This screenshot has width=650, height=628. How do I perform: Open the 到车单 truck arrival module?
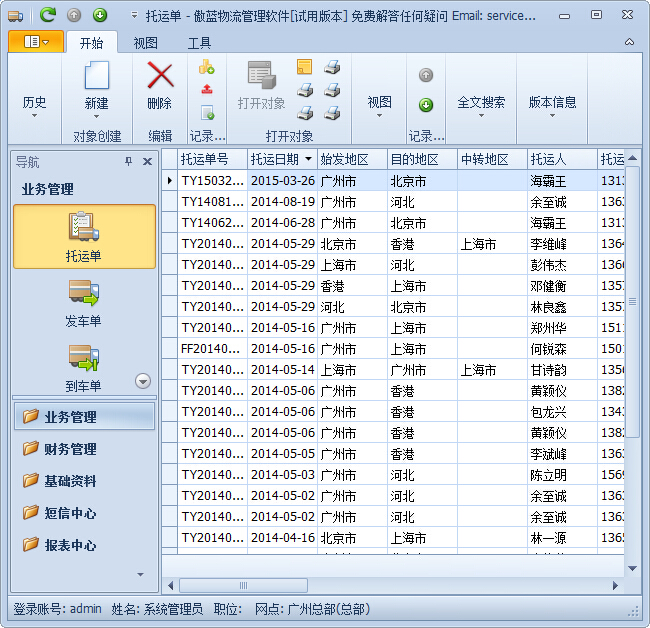tap(84, 366)
